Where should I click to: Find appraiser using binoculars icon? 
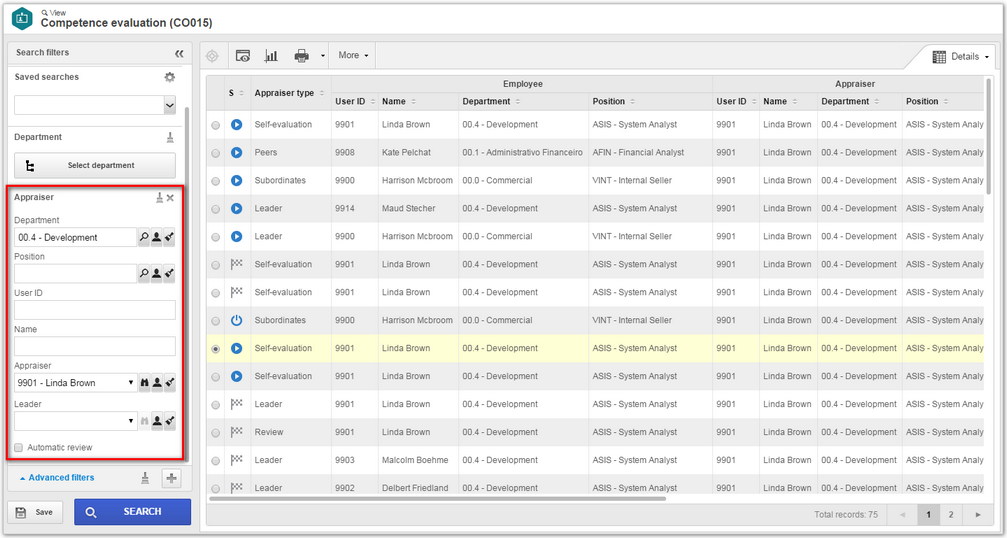pos(144,383)
